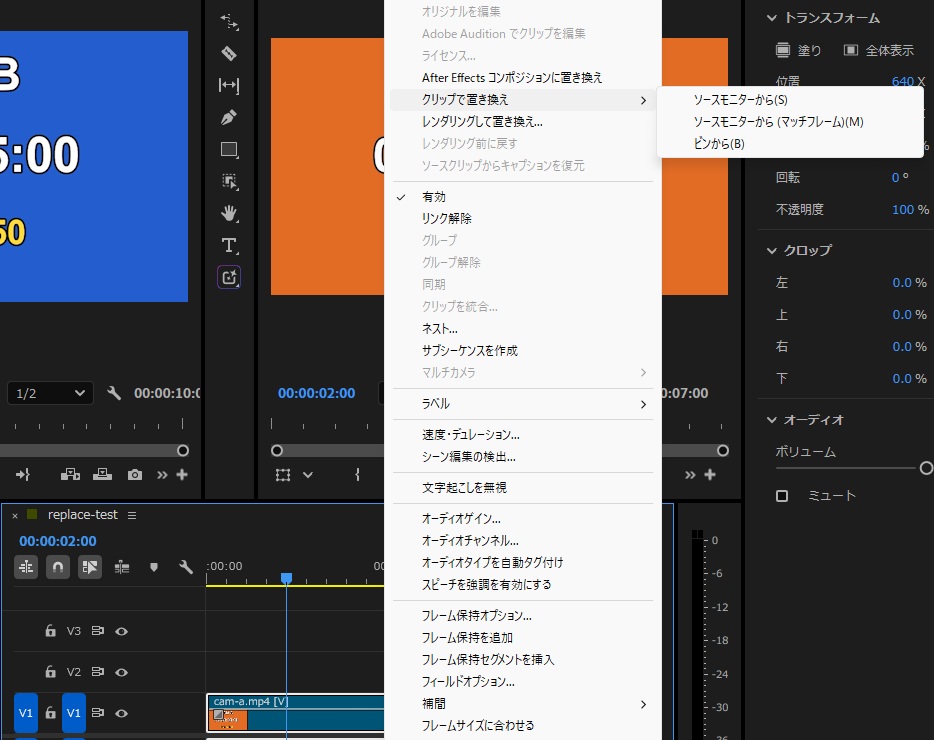Viewport: 934px width, 740px height.
Task: Toggle V3 sync lock
Action: tap(98, 631)
